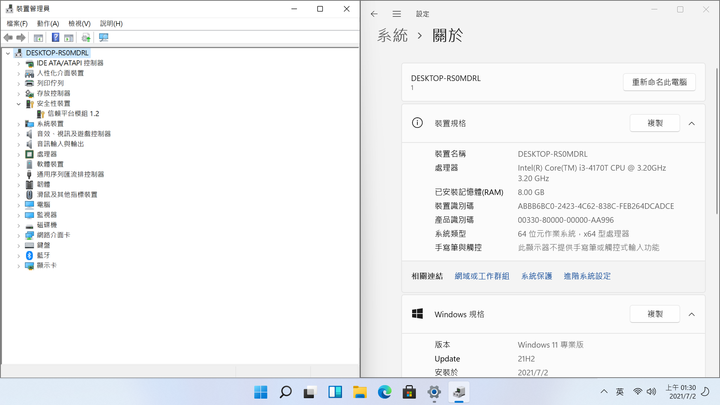Click the moon notification icon in tray
Viewport: 720px width, 405px height.
[705, 392]
